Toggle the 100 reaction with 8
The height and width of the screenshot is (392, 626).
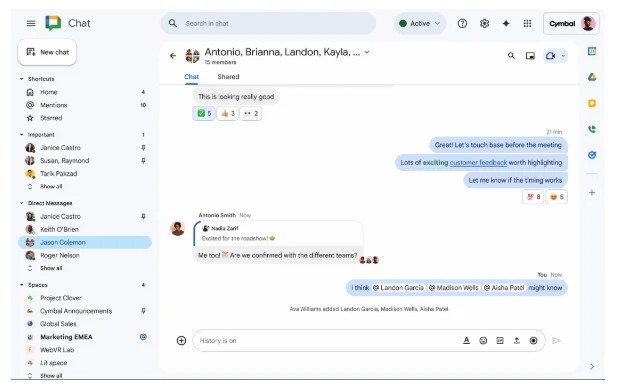533,197
